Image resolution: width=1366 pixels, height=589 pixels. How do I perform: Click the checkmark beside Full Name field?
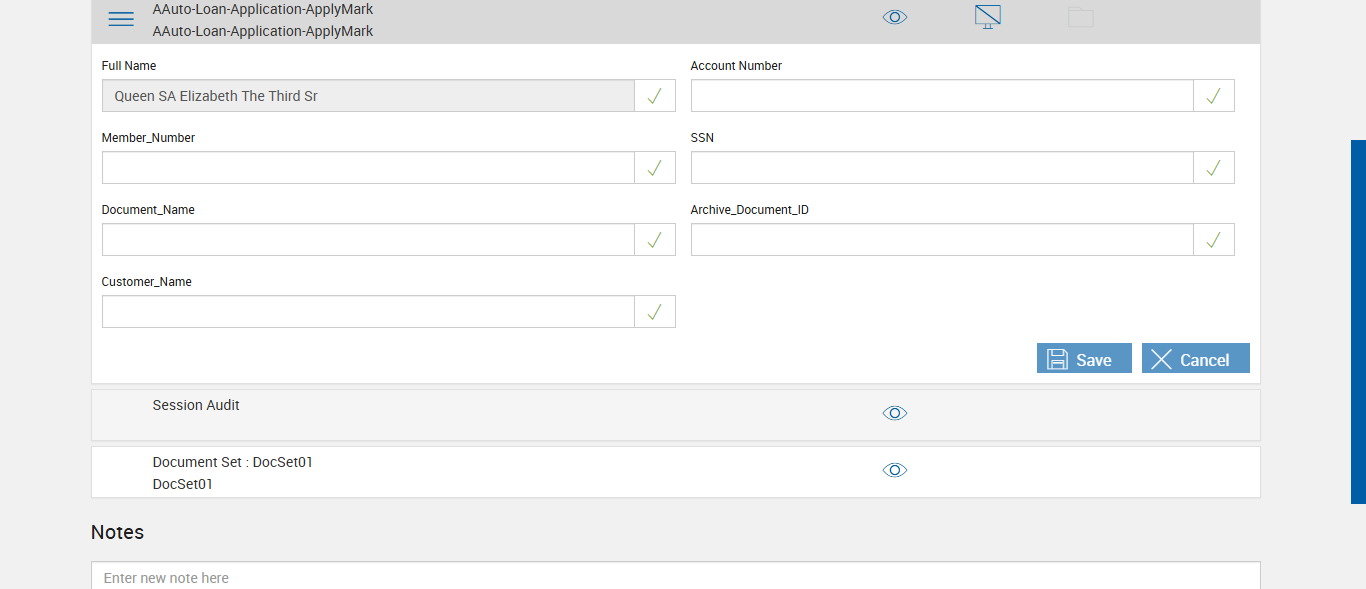tap(655, 96)
